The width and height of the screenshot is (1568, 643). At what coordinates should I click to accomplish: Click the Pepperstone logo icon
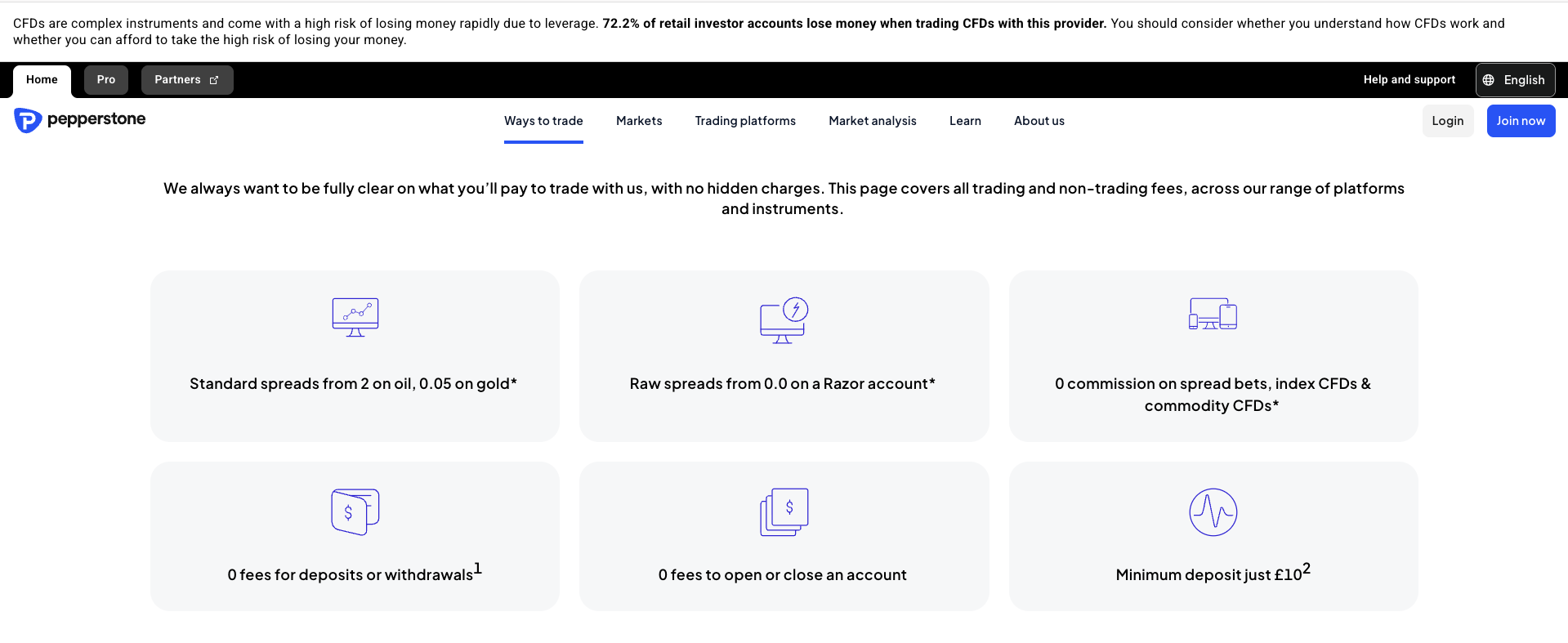[x=28, y=120]
